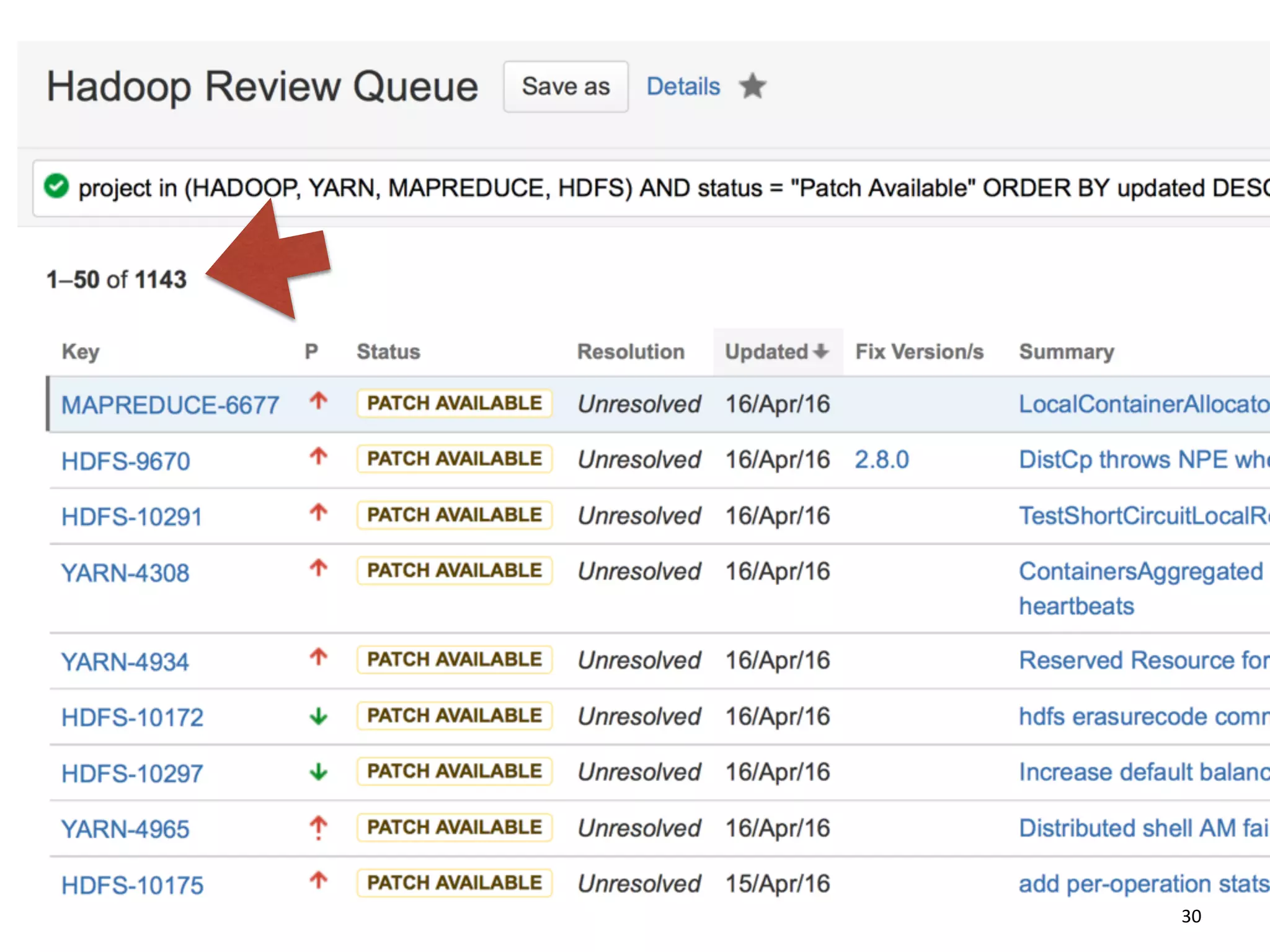
Task: Sort by the Summary column header
Action: coord(1066,351)
